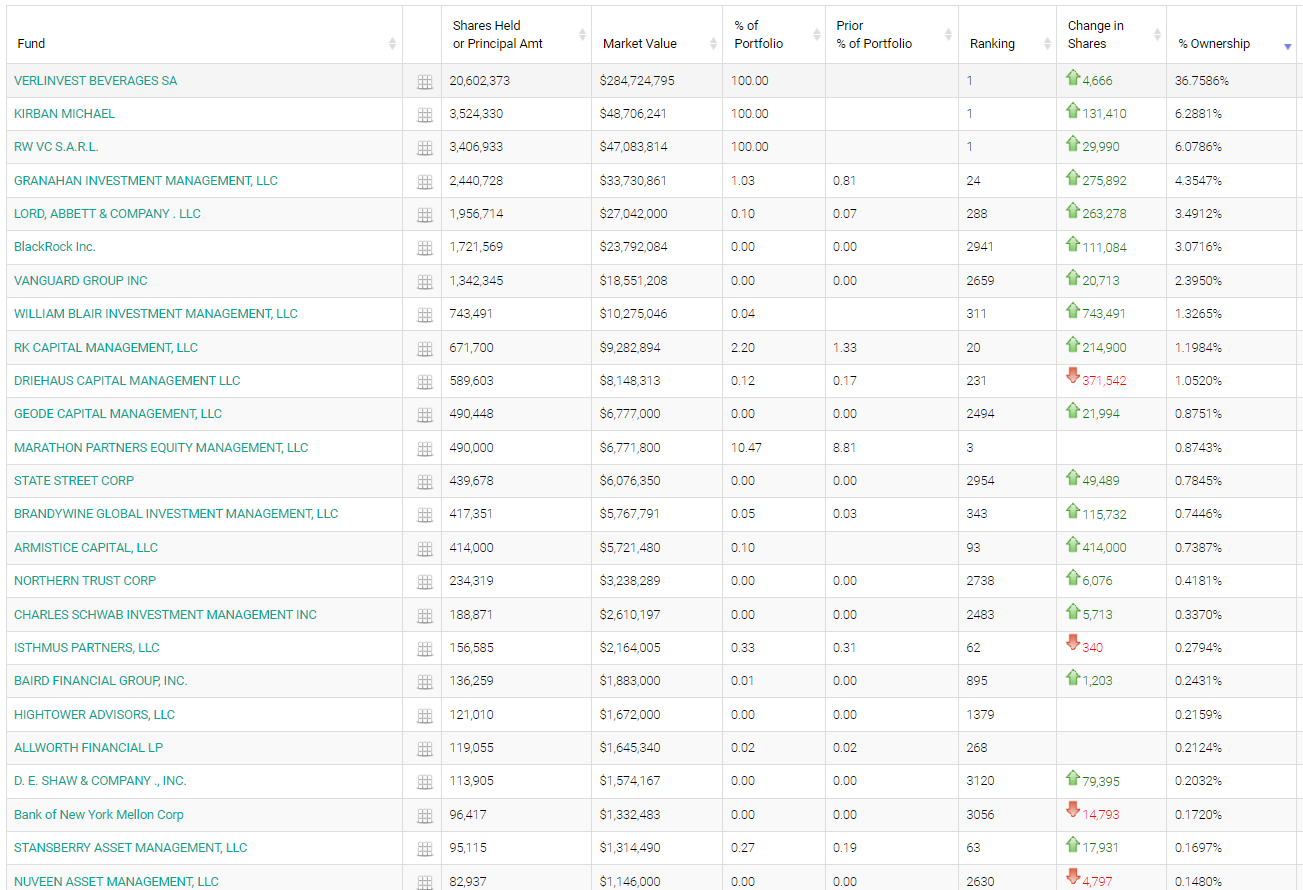Image resolution: width=1303 pixels, height=890 pixels.
Task: Open GRANAHAN INVESTMENT MANAGEMENT, LLC link
Action: pyautogui.click(x=146, y=180)
